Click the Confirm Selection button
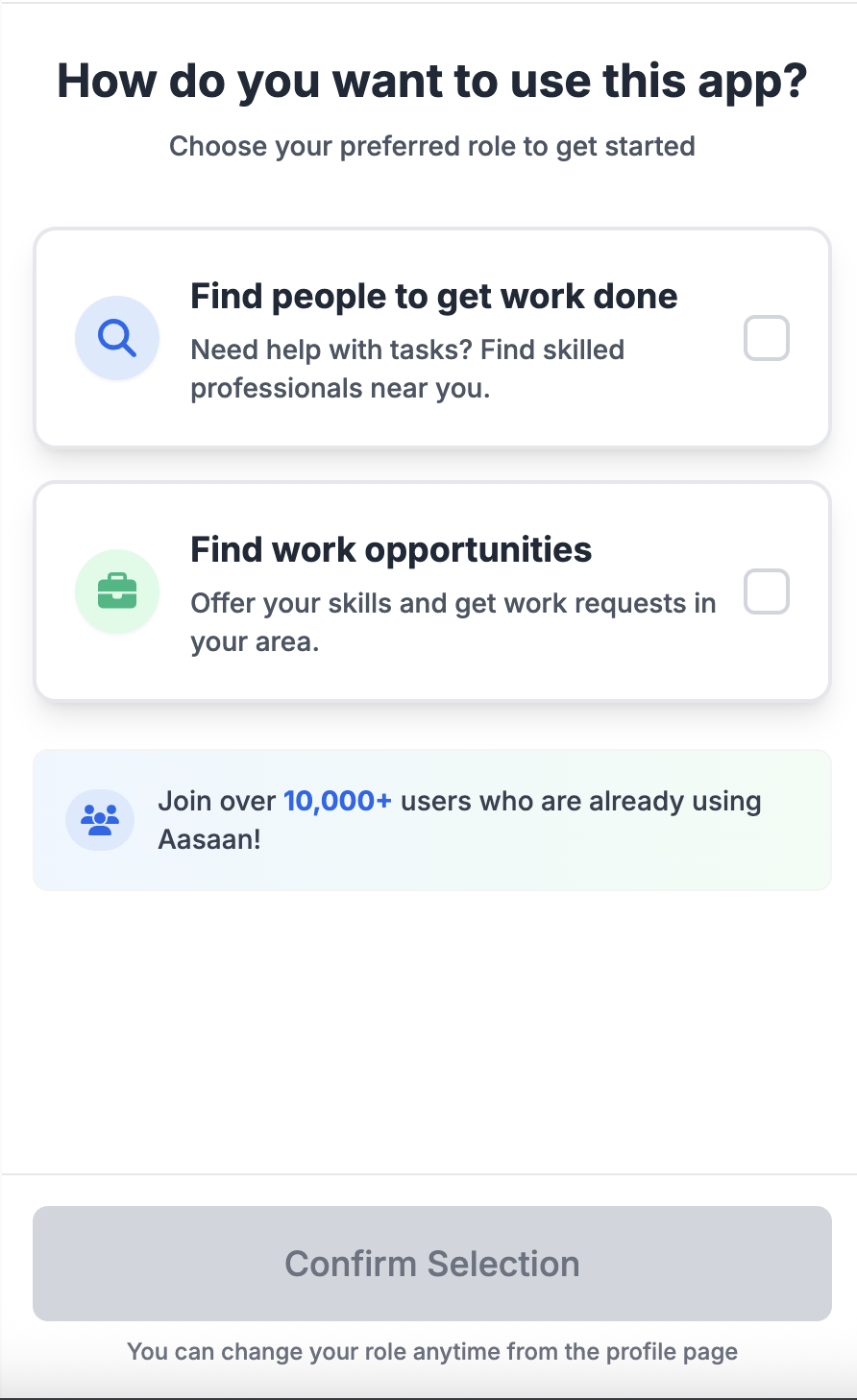 coord(432,1264)
